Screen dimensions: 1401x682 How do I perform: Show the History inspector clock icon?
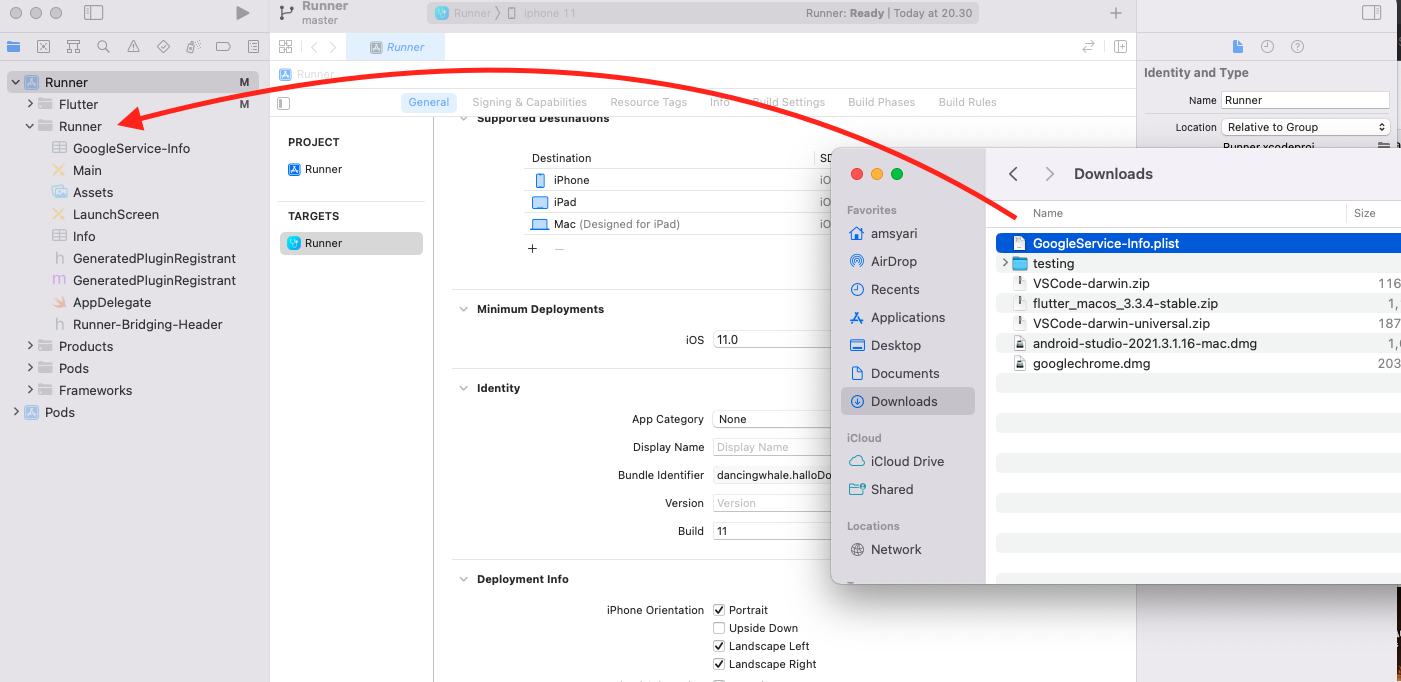point(1267,47)
